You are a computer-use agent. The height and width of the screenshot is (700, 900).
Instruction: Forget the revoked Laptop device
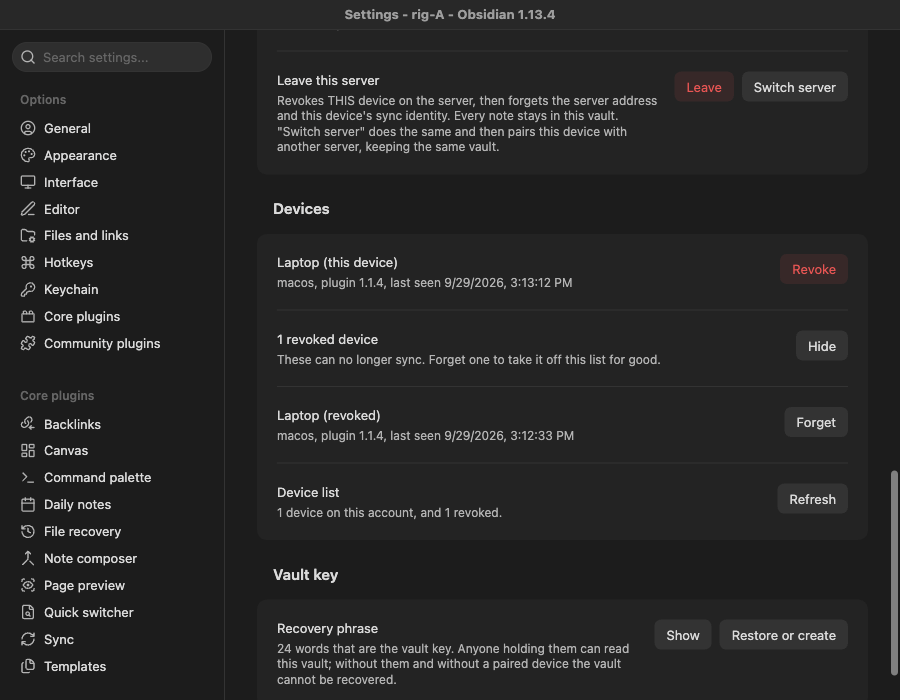(816, 422)
